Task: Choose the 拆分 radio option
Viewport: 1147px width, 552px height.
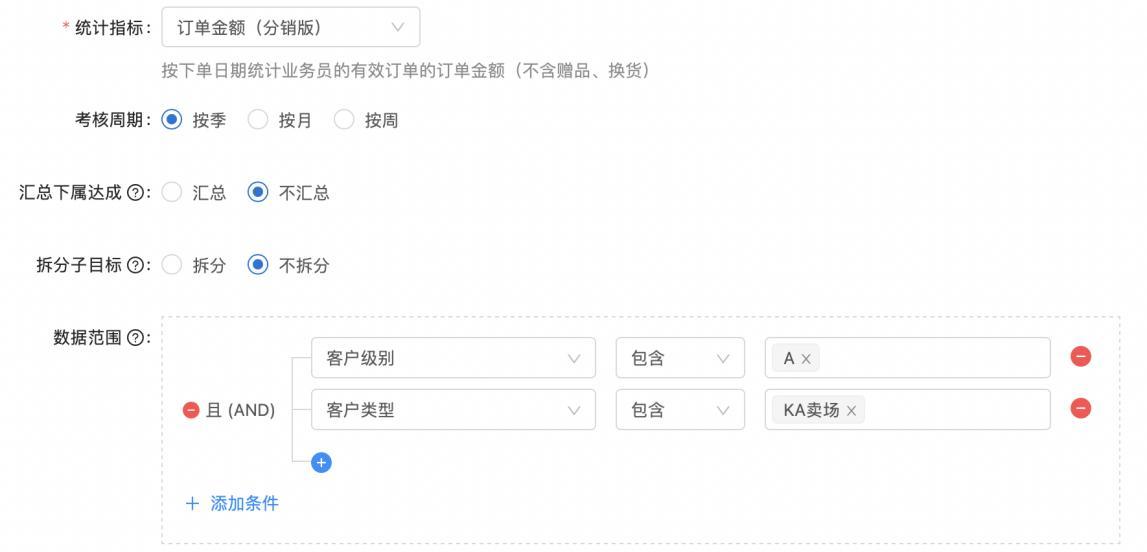Action: click(172, 265)
